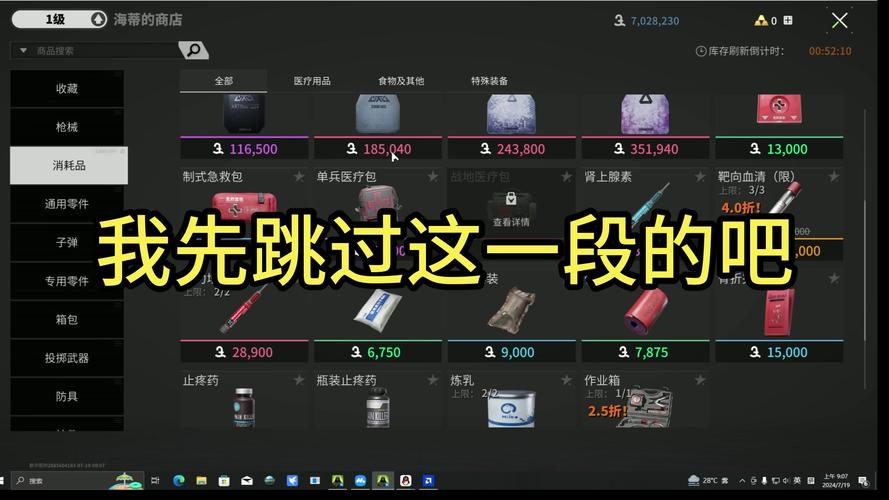This screenshot has height=500, width=889.
Task: Favorite 单兵医疗包 with its star
Action: click(433, 177)
